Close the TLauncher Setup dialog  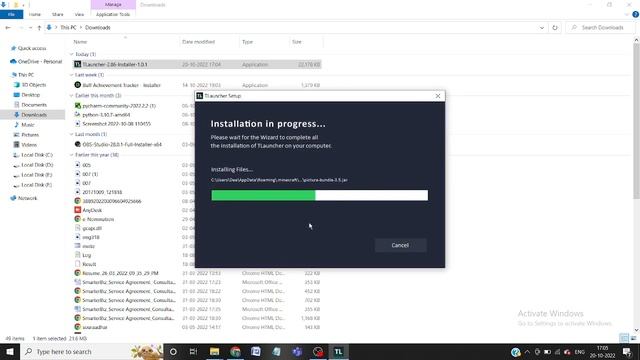(438, 96)
